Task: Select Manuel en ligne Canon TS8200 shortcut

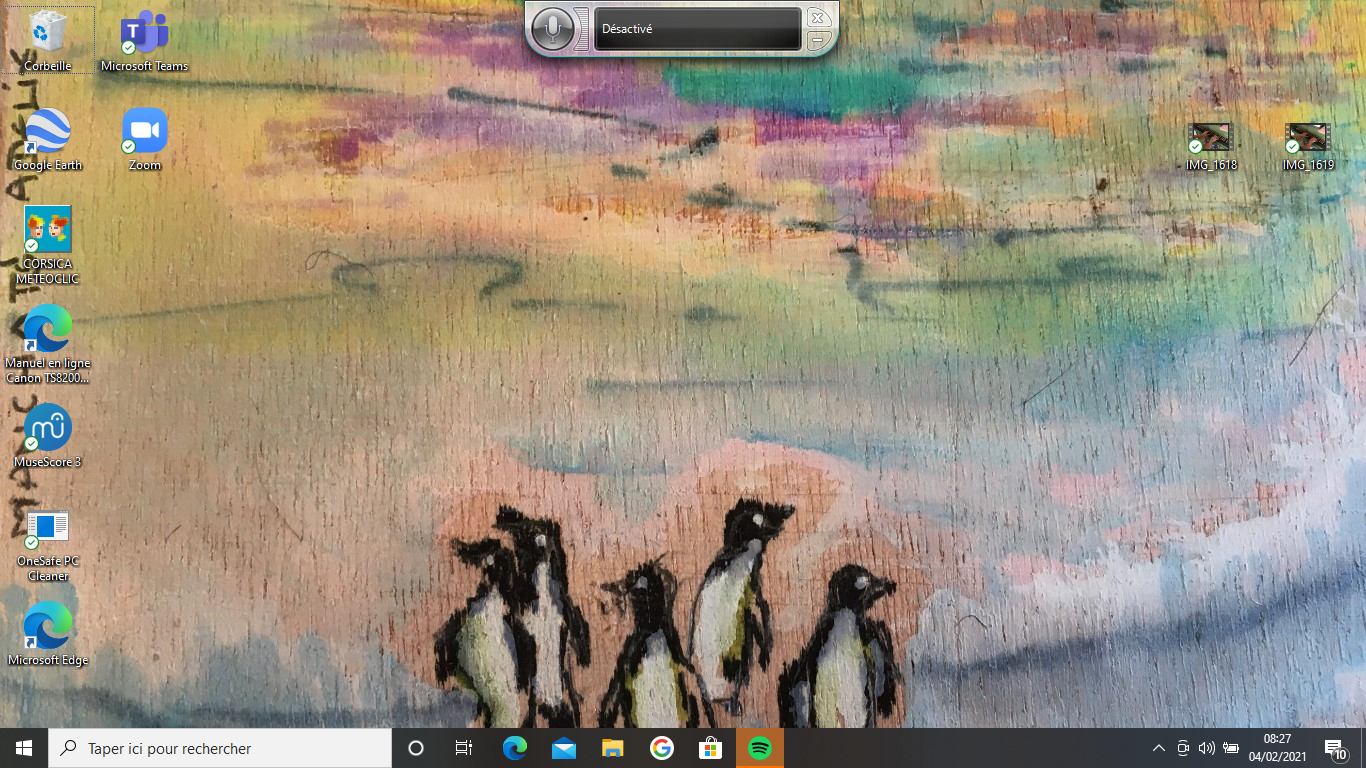Action: (x=48, y=345)
